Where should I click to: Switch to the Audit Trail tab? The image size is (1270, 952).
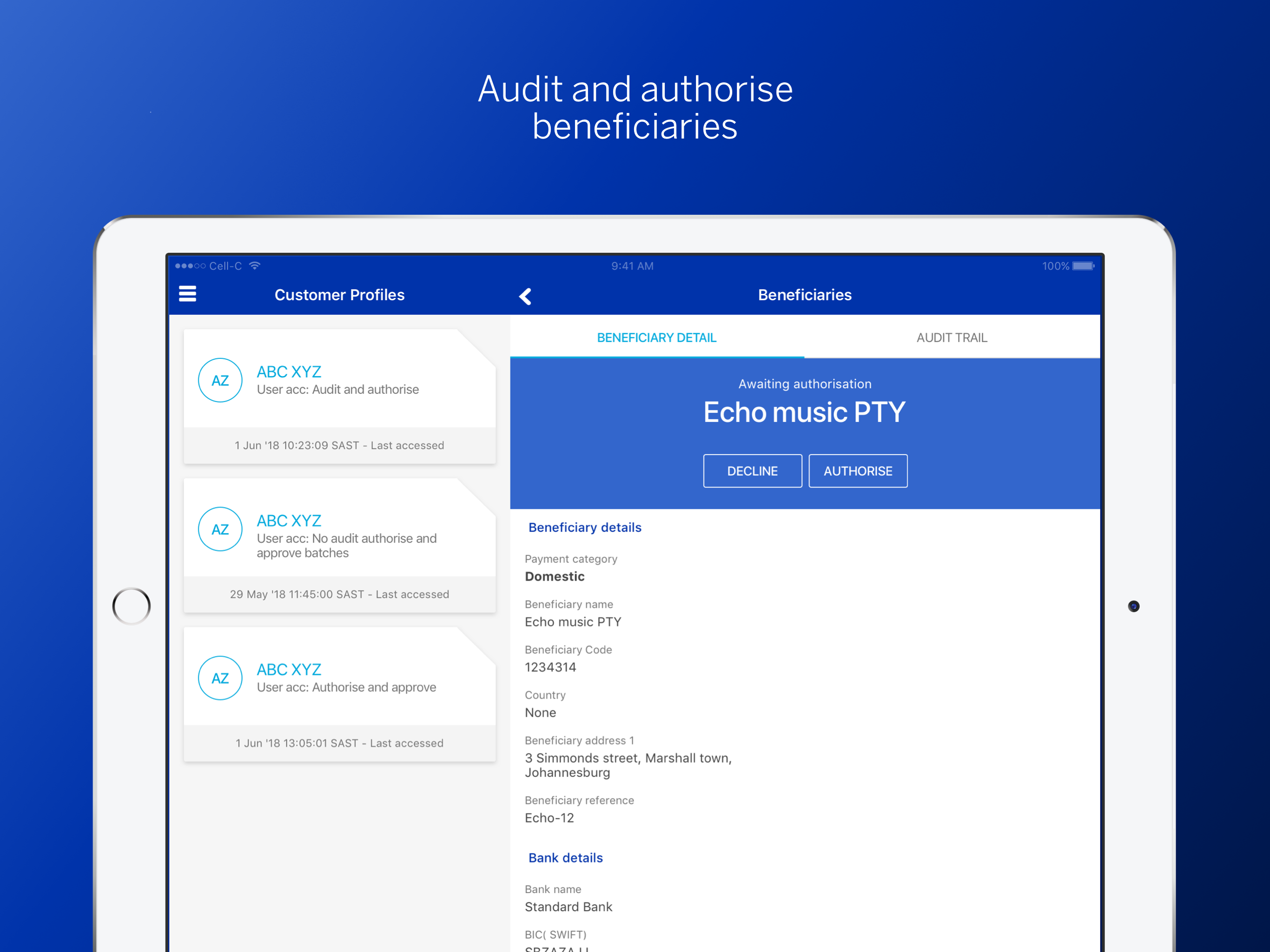tap(952, 337)
